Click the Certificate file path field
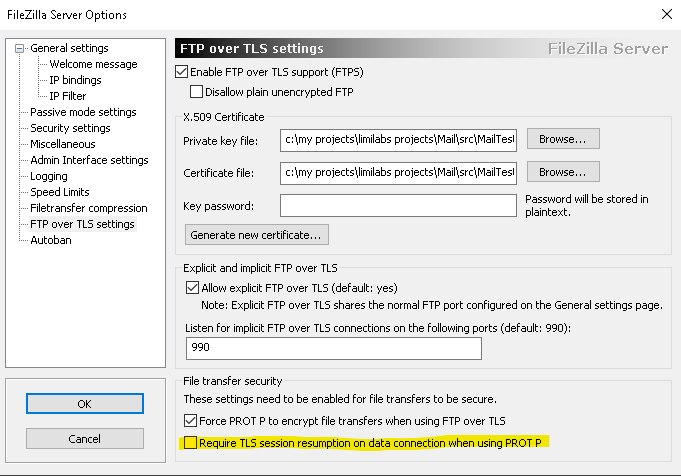This screenshot has height=476, width=681. coord(398,173)
